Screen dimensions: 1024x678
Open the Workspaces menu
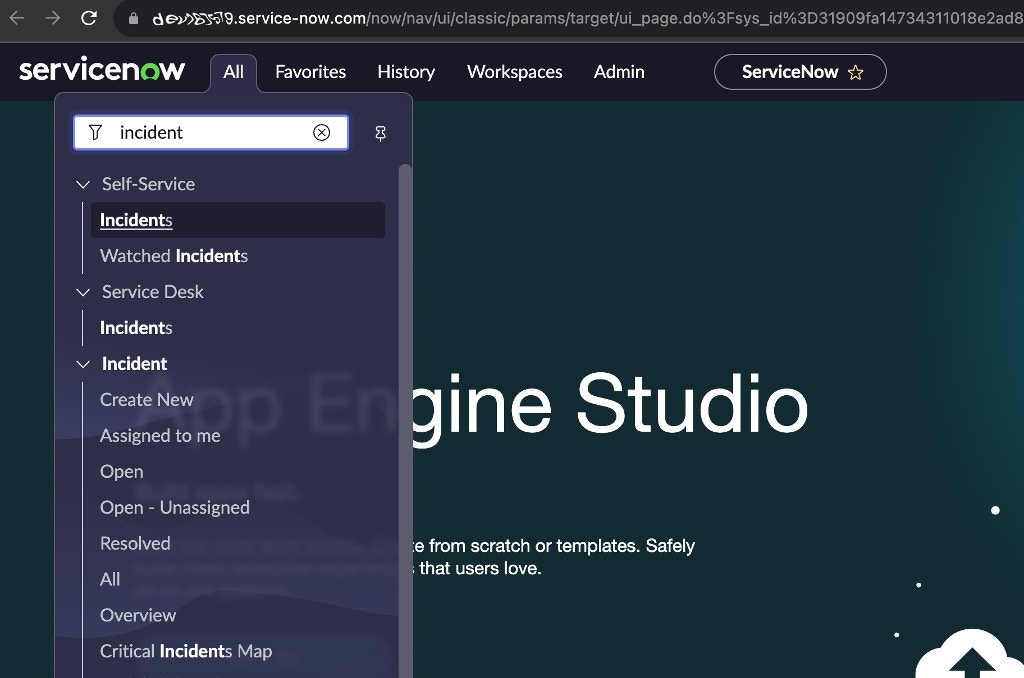click(x=515, y=72)
